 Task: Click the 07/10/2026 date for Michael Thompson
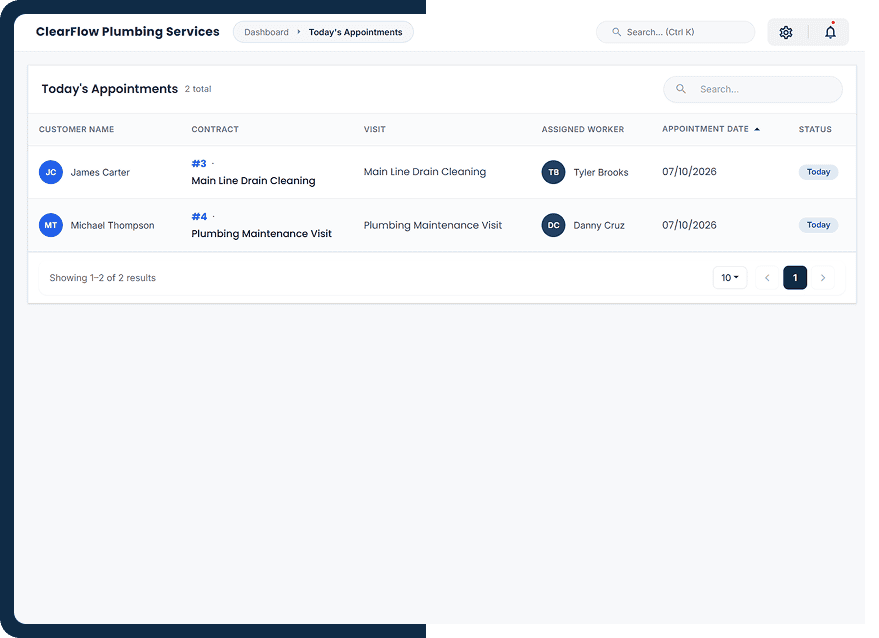tap(689, 225)
